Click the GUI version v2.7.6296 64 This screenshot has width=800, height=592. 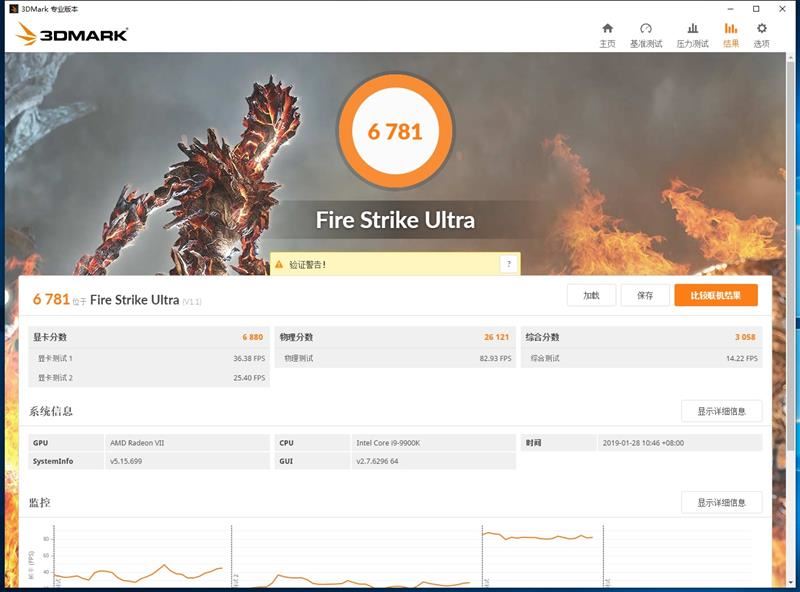point(377,461)
